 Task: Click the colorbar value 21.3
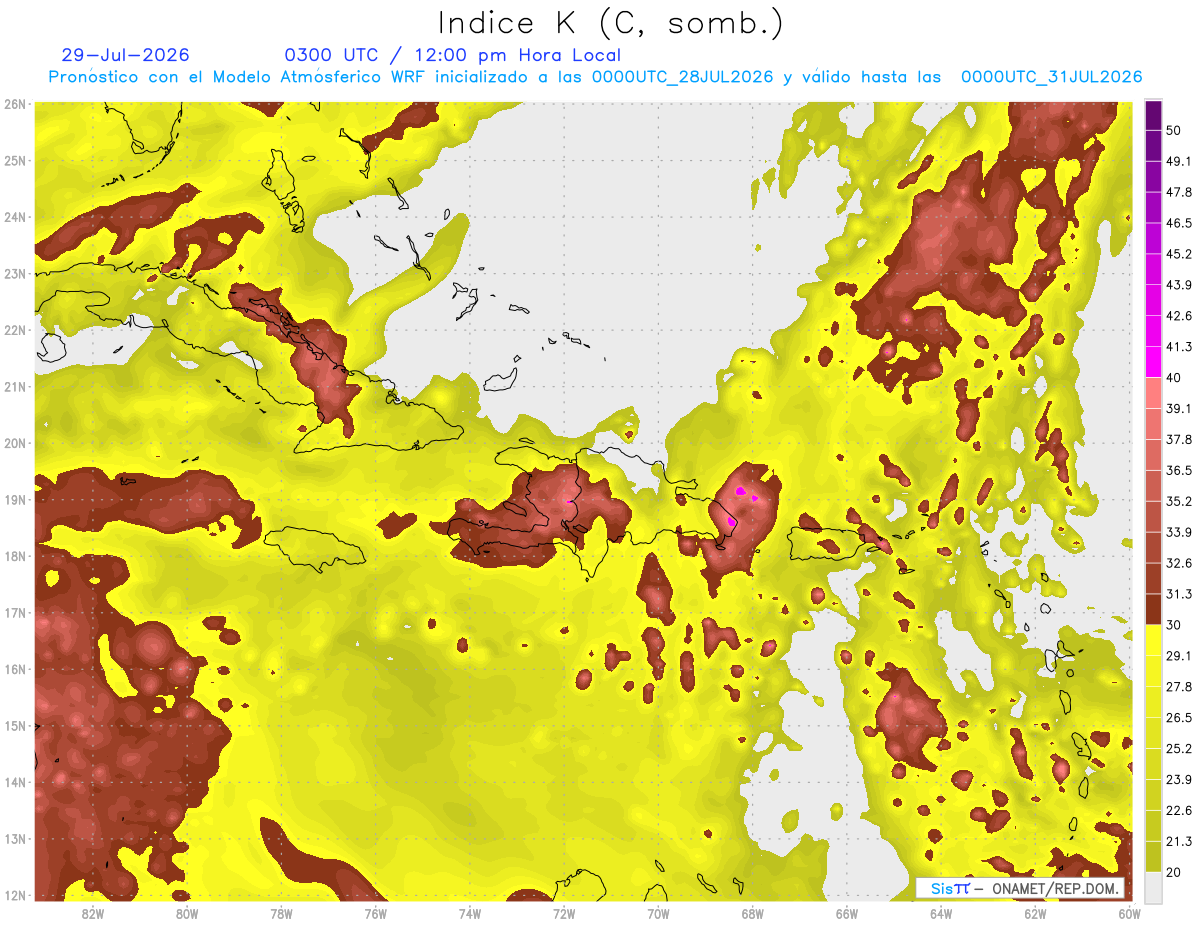tap(1178, 841)
